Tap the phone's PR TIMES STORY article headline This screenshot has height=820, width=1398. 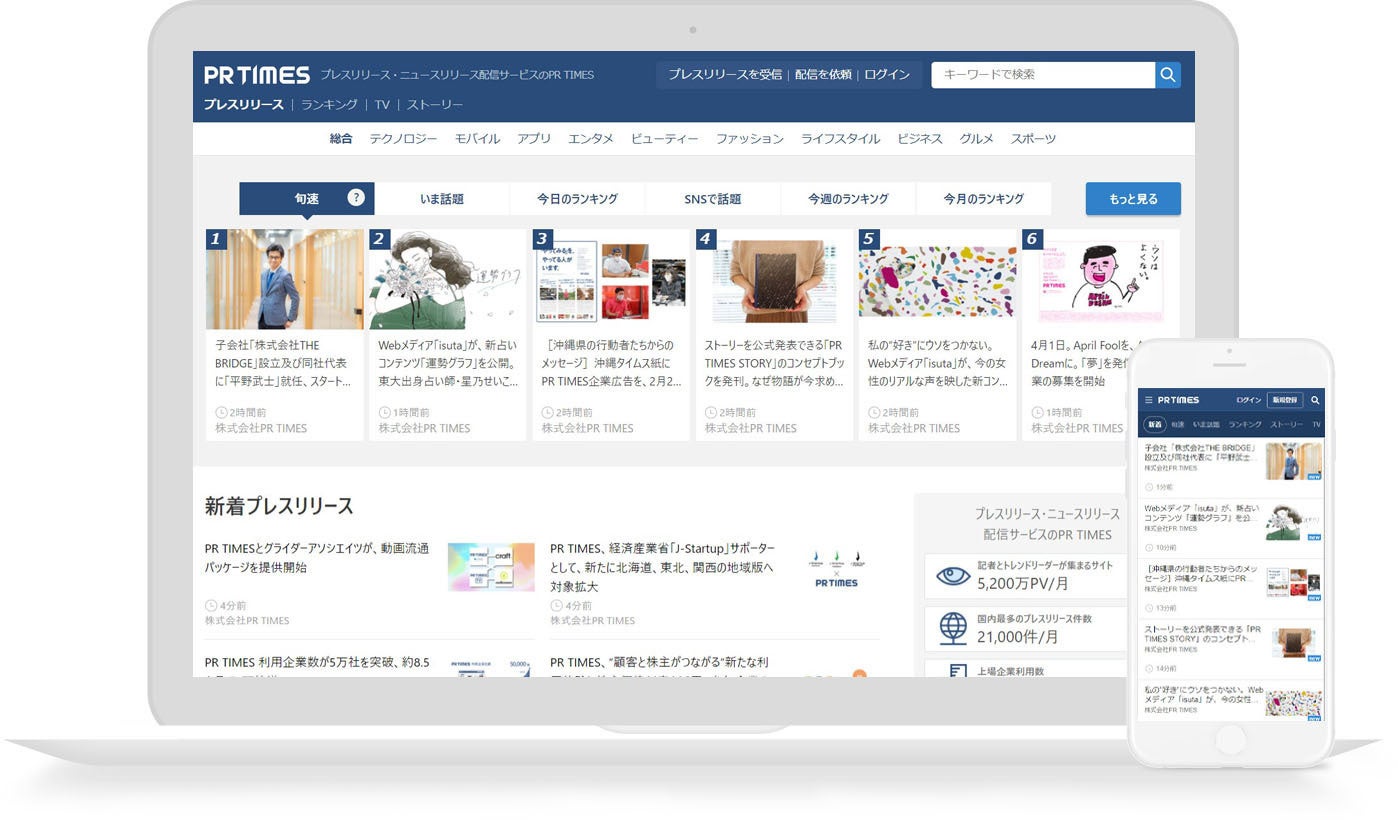1202,634
